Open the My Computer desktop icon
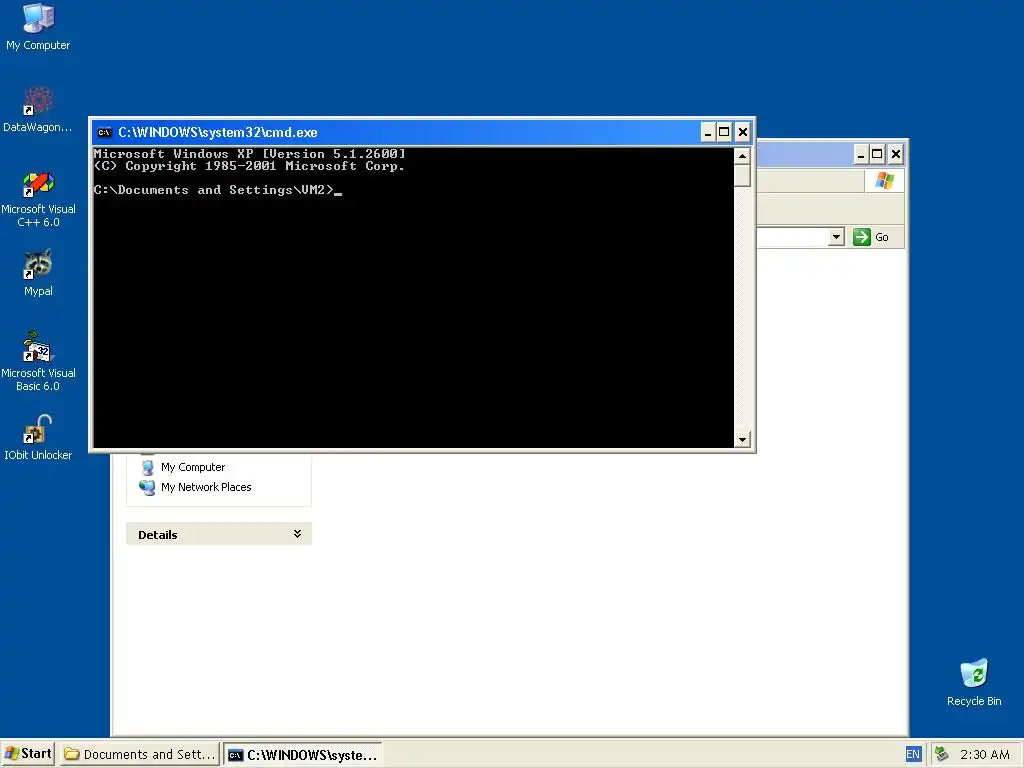 [38, 26]
